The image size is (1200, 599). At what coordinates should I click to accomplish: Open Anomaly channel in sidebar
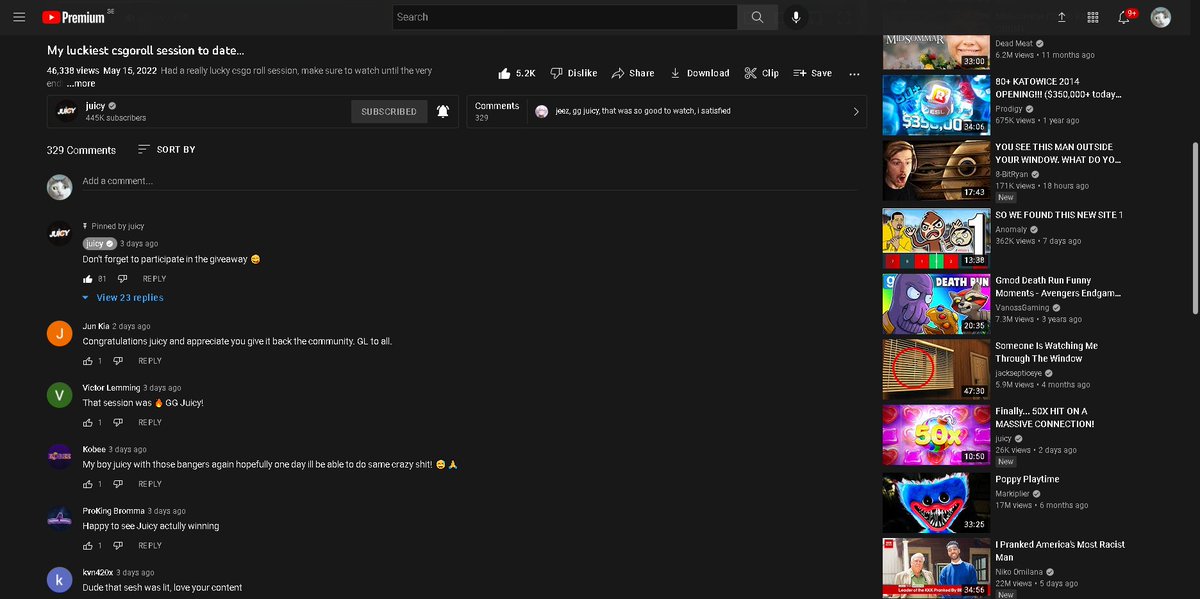[1011, 229]
